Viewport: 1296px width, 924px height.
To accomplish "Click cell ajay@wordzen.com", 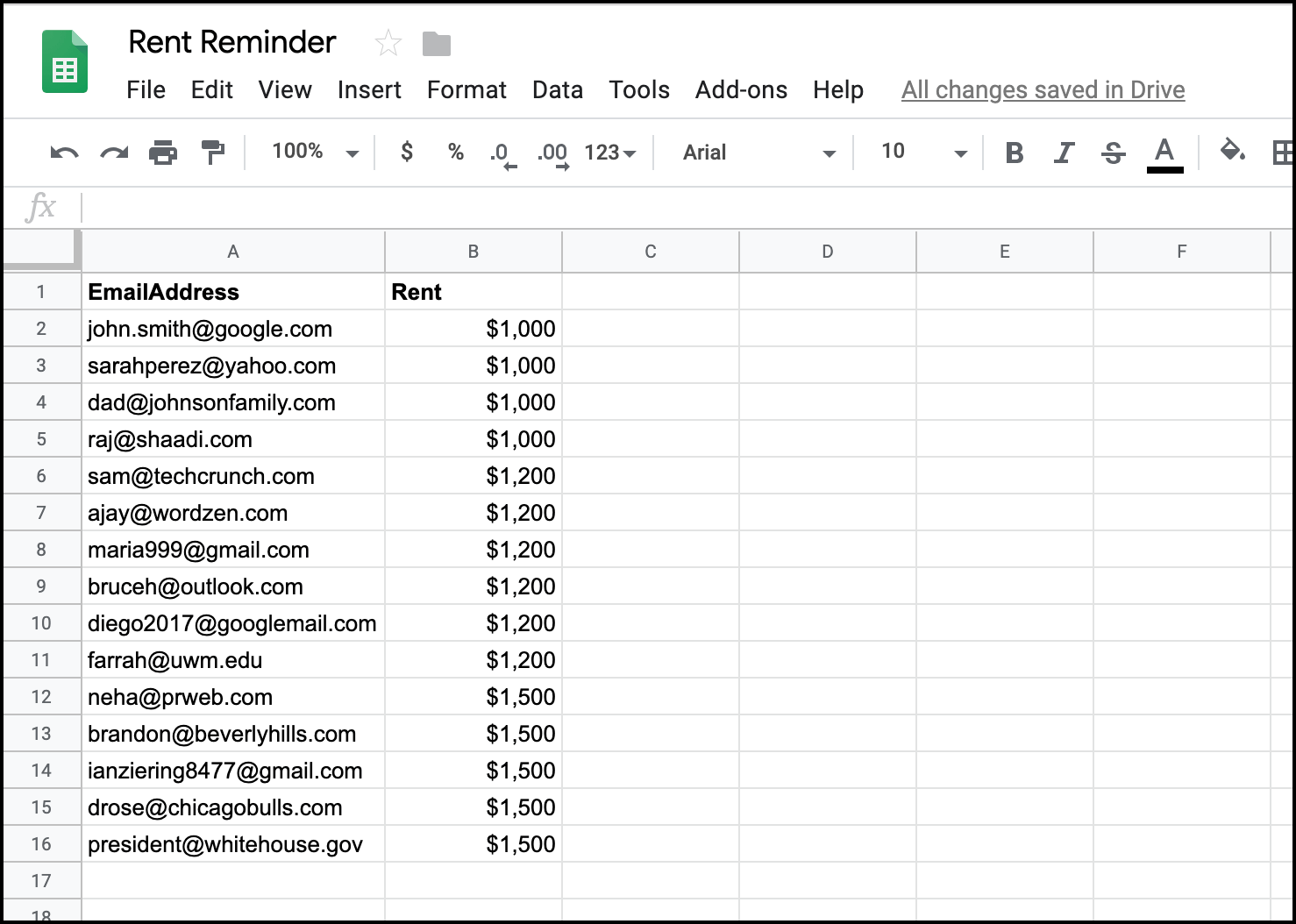I will [233, 513].
